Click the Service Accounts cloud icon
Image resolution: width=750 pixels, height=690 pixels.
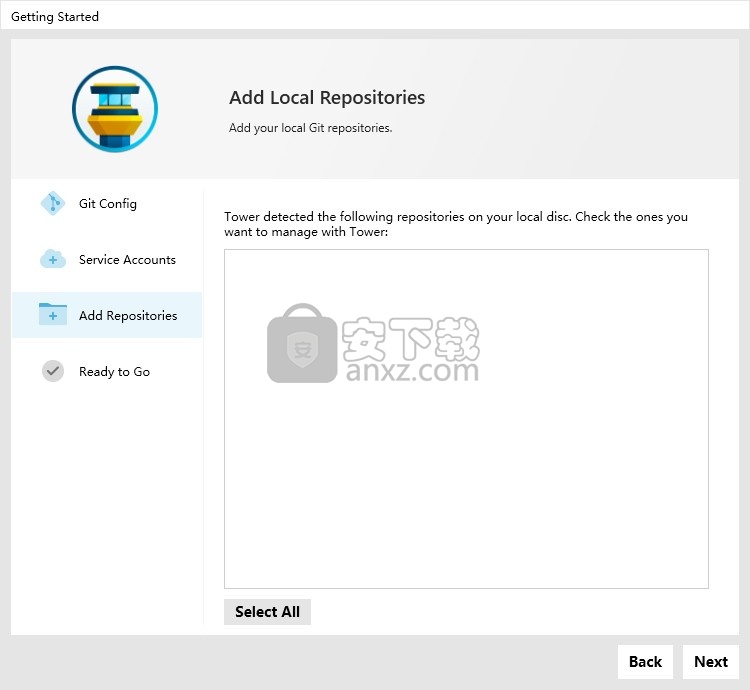point(53,259)
